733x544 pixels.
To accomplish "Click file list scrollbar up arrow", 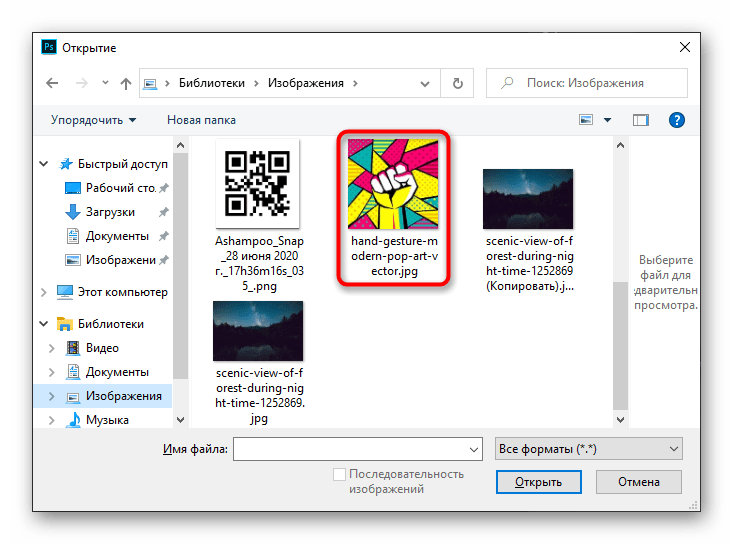I will point(620,145).
